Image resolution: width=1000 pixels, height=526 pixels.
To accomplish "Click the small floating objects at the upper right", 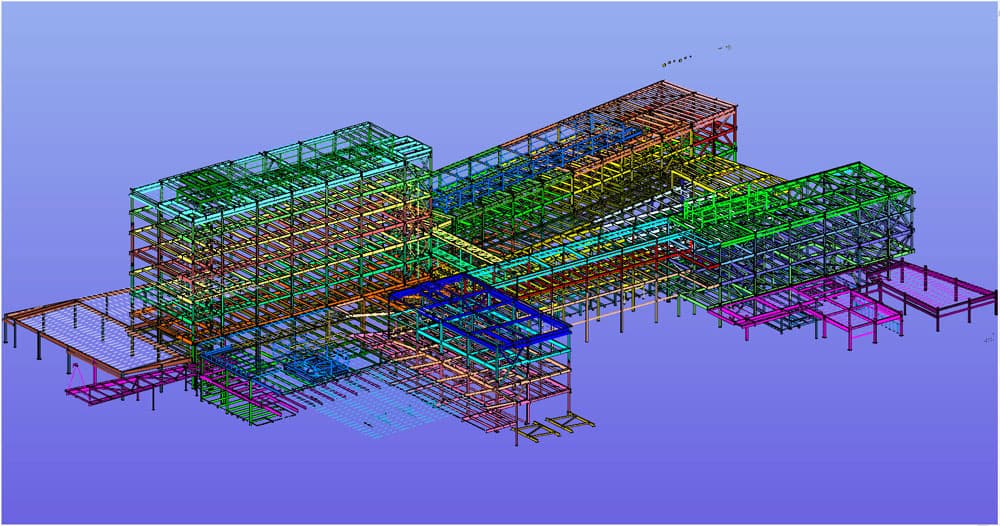I will [x=696, y=56].
